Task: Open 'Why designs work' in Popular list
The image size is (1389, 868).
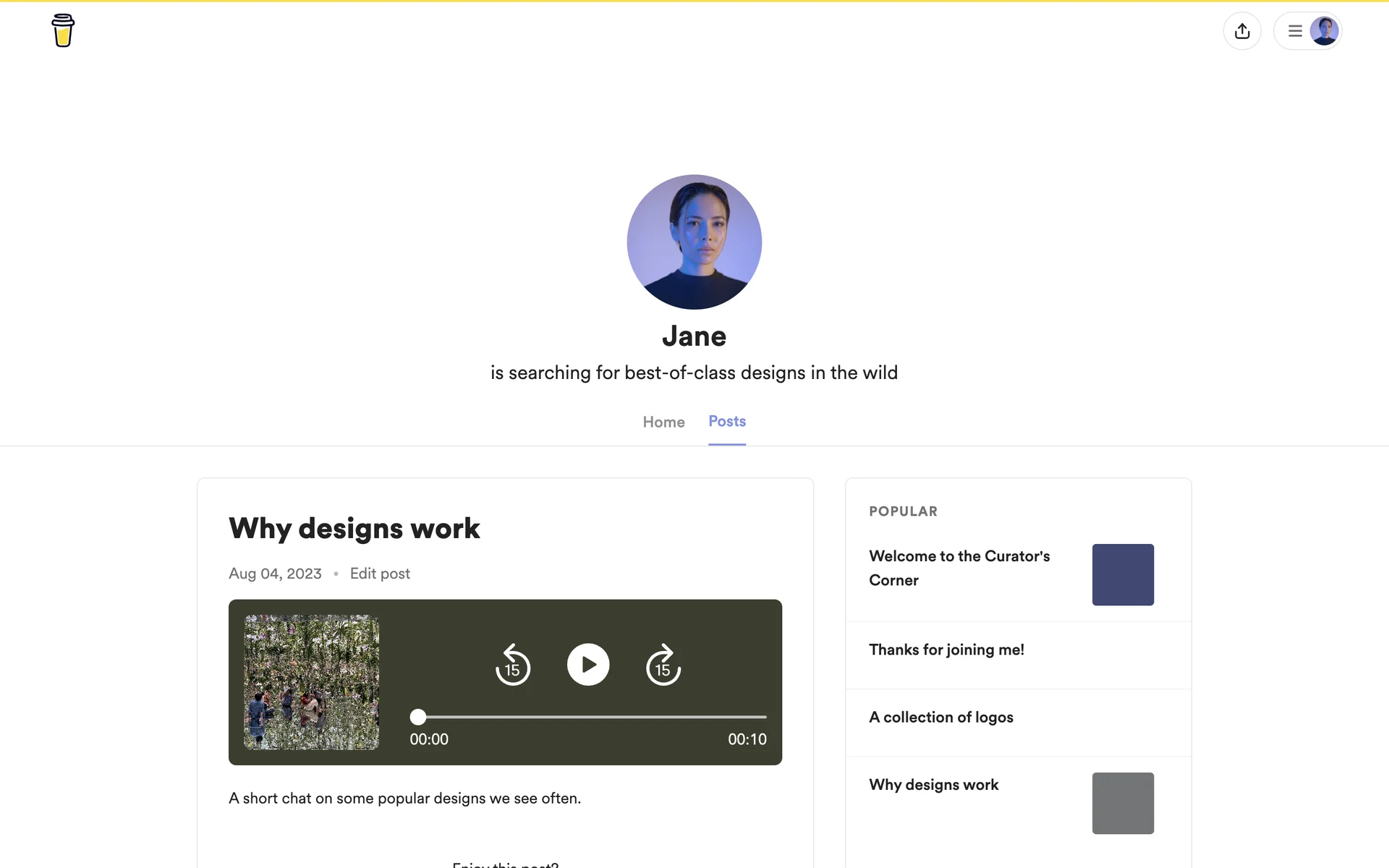Action: point(933,785)
